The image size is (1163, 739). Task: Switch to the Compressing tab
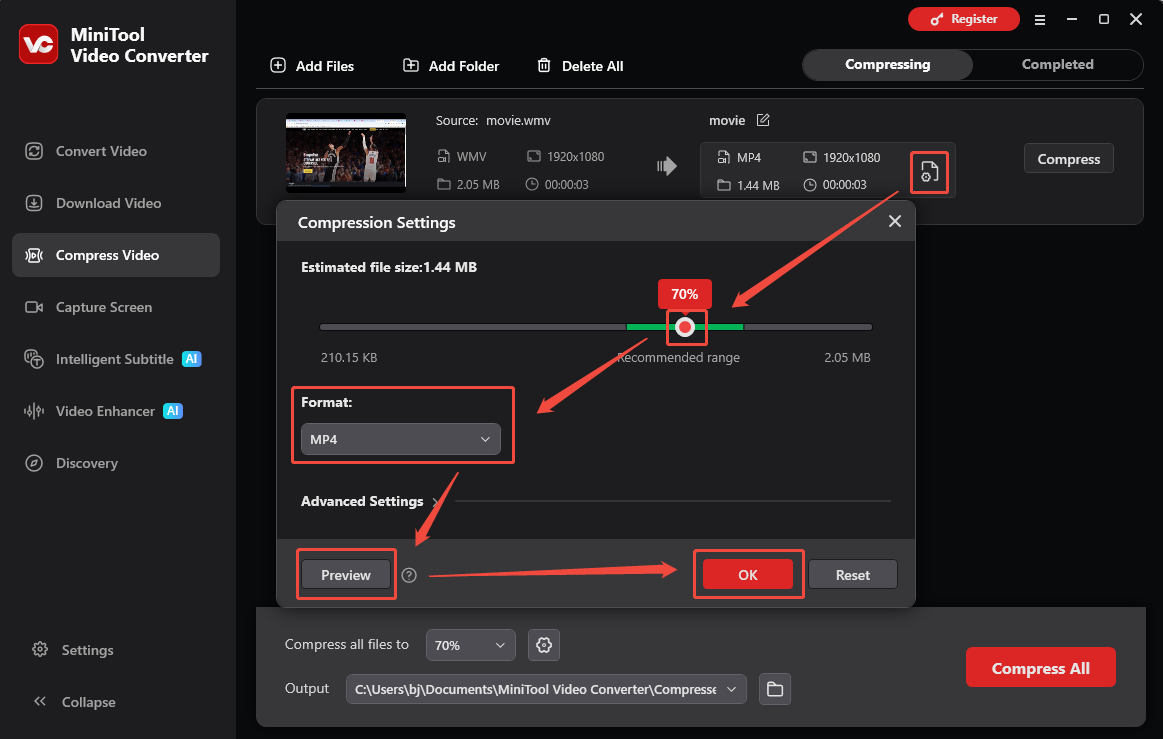(x=887, y=65)
